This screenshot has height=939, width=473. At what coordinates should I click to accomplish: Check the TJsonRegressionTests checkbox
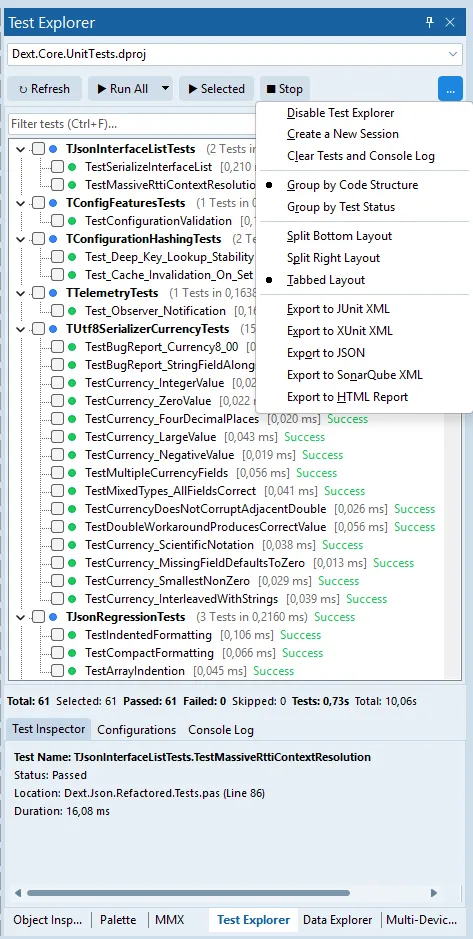point(38,617)
